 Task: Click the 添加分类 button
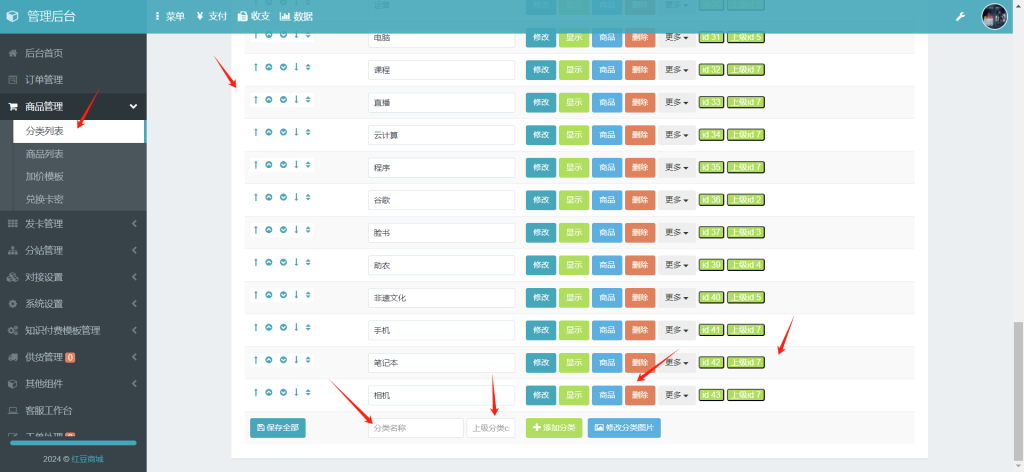[x=553, y=428]
